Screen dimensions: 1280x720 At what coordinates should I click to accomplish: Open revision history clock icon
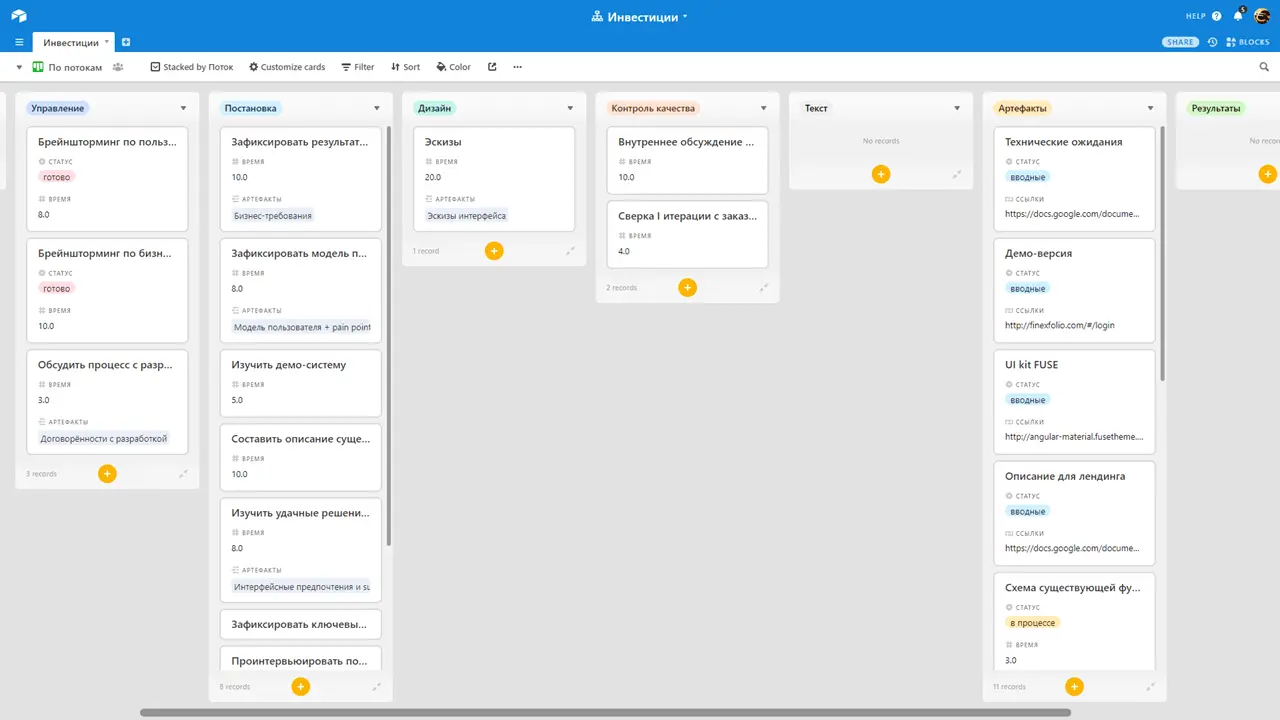point(1212,42)
